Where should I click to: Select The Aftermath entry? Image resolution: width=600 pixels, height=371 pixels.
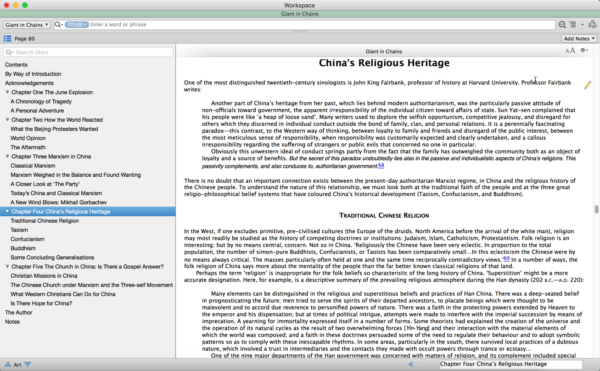28,147
